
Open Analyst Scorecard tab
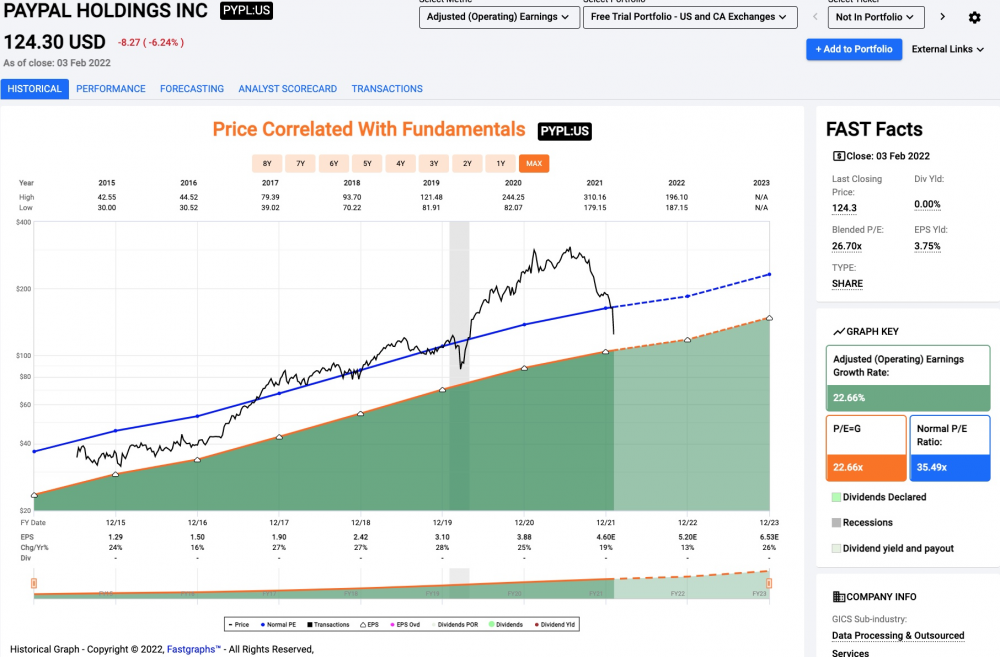(x=288, y=89)
